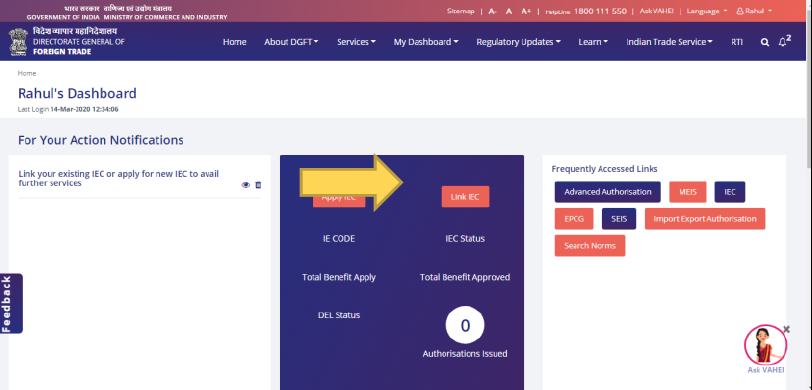This screenshot has width=812, height=390.
Task: Open the Rahul user account menu
Action: pyautogui.click(x=754, y=11)
